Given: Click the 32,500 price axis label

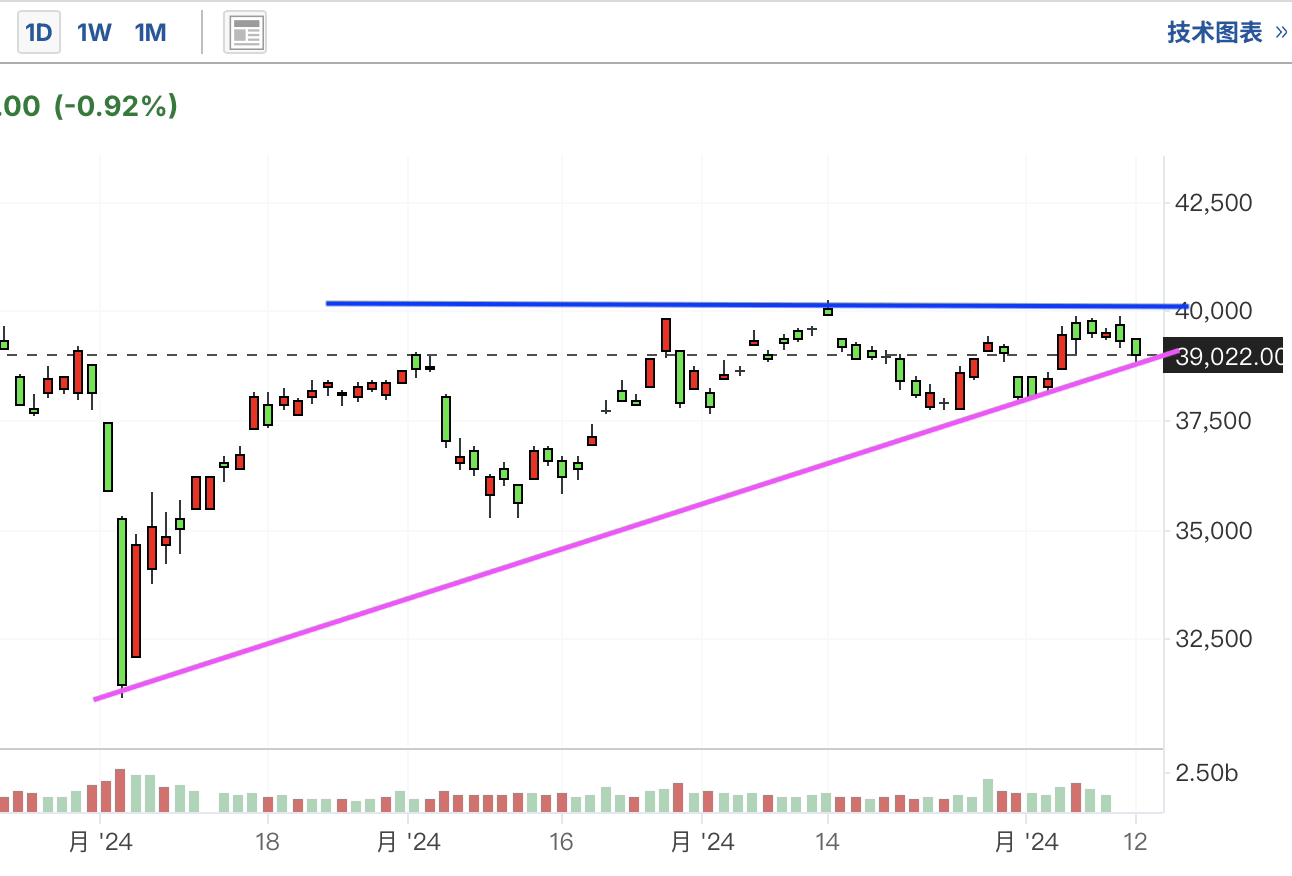Looking at the screenshot, I should [x=1214, y=638].
